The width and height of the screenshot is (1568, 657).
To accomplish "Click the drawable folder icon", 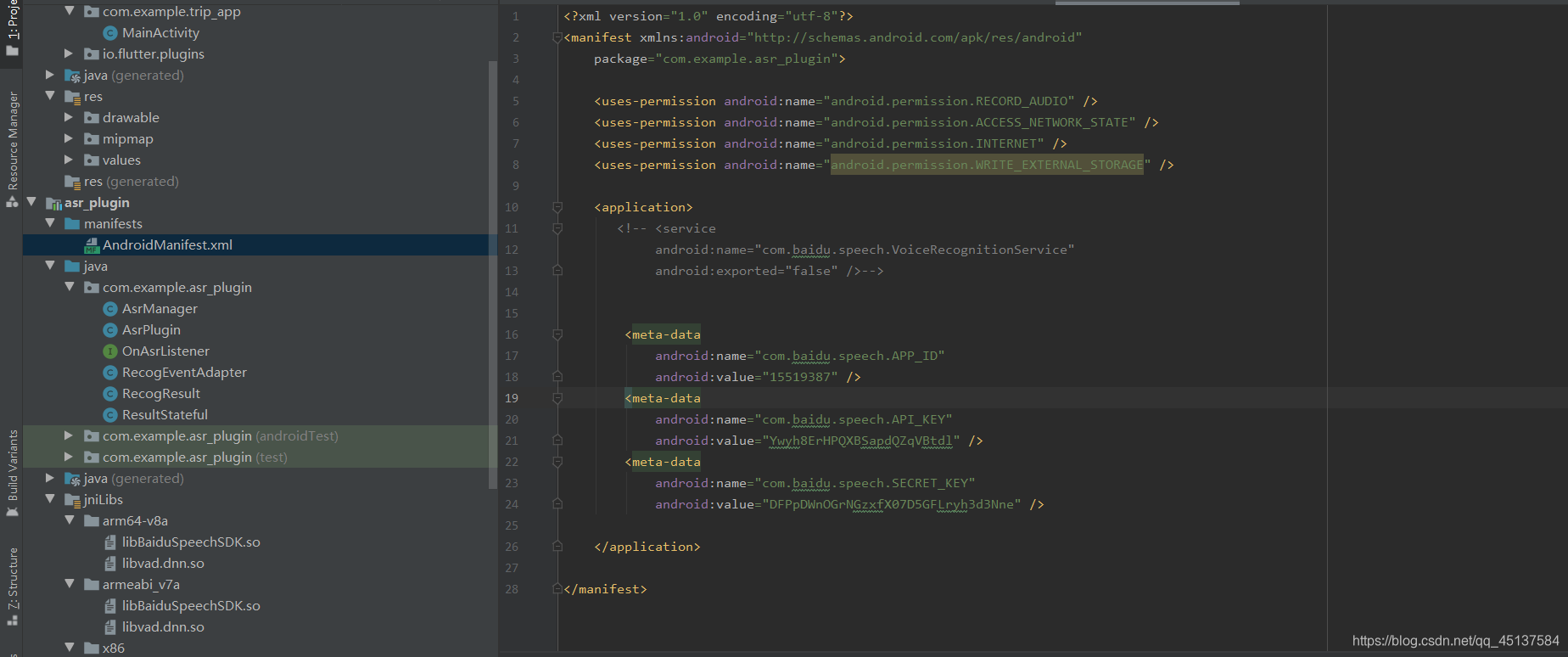I will click(x=92, y=118).
